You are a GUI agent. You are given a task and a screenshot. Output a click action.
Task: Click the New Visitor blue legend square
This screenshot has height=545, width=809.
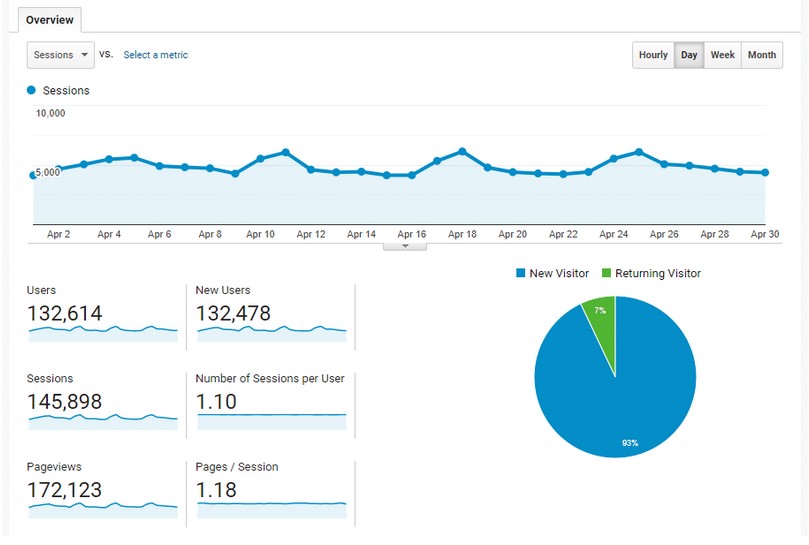coord(521,273)
